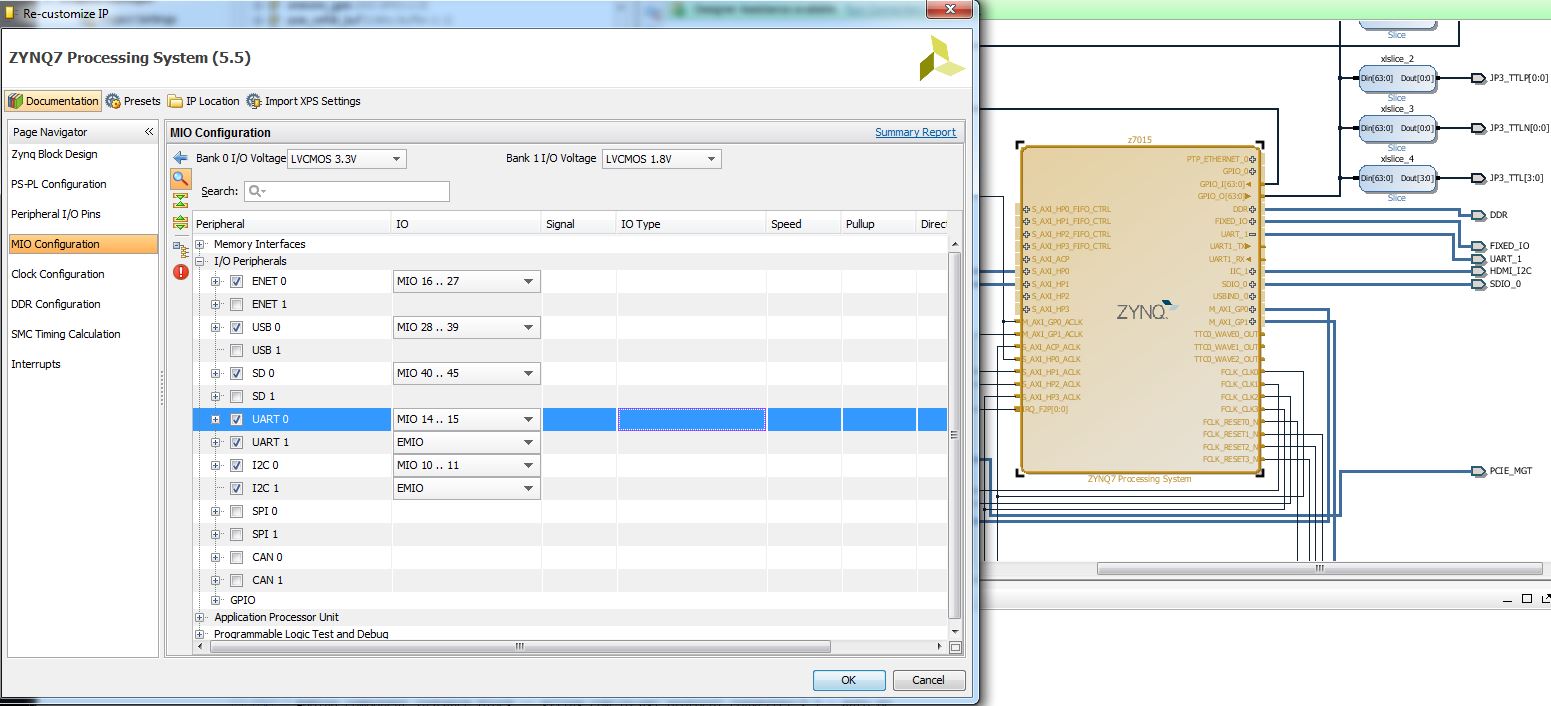The width and height of the screenshot is (1551, 706).
Task: Open the Bank 0 I/O Voltage dropdown
Action: point(347,159)
